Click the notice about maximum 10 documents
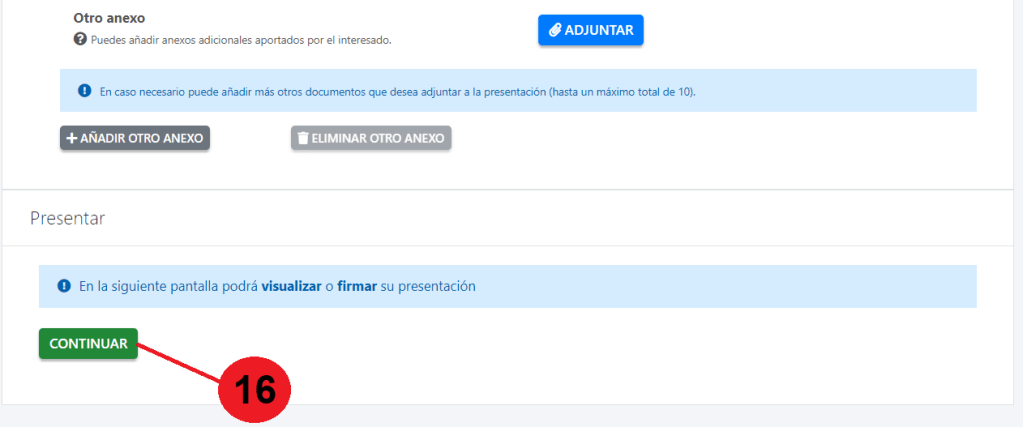The width and height of the screenshot is (1023, 427). pyautogui.click(x=397, y=91)
